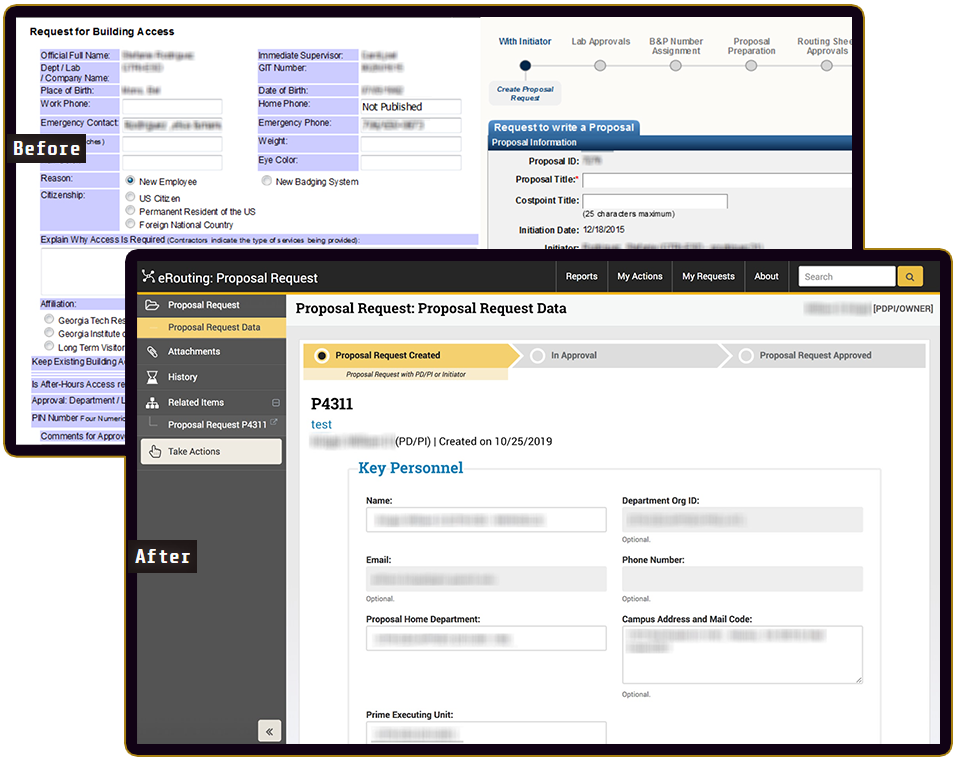
Task: Open Proposal Request P4311 via its external-link icon
Action: click(275, 423)
